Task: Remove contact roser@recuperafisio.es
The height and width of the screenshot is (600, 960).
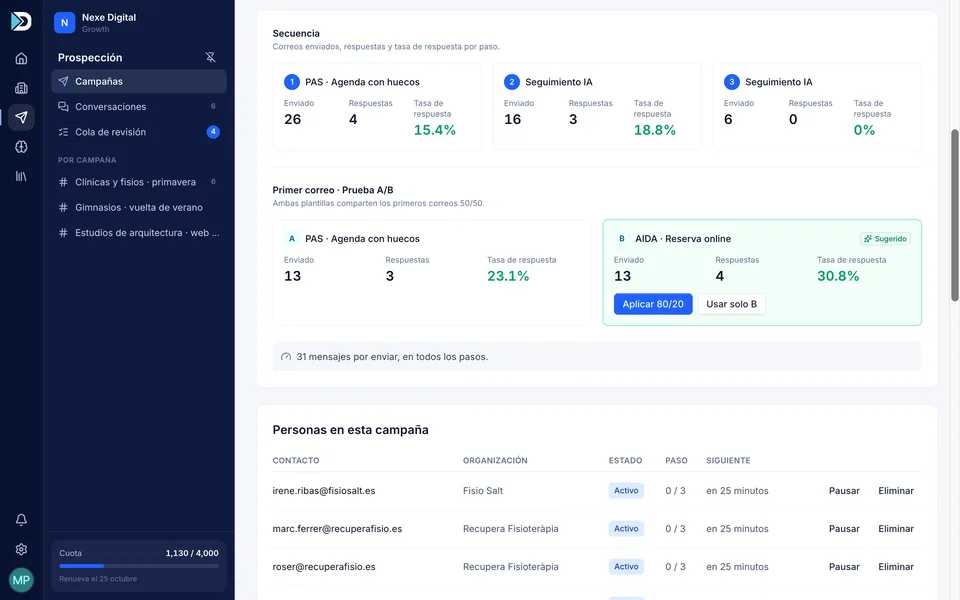Action: coord(896,567)
